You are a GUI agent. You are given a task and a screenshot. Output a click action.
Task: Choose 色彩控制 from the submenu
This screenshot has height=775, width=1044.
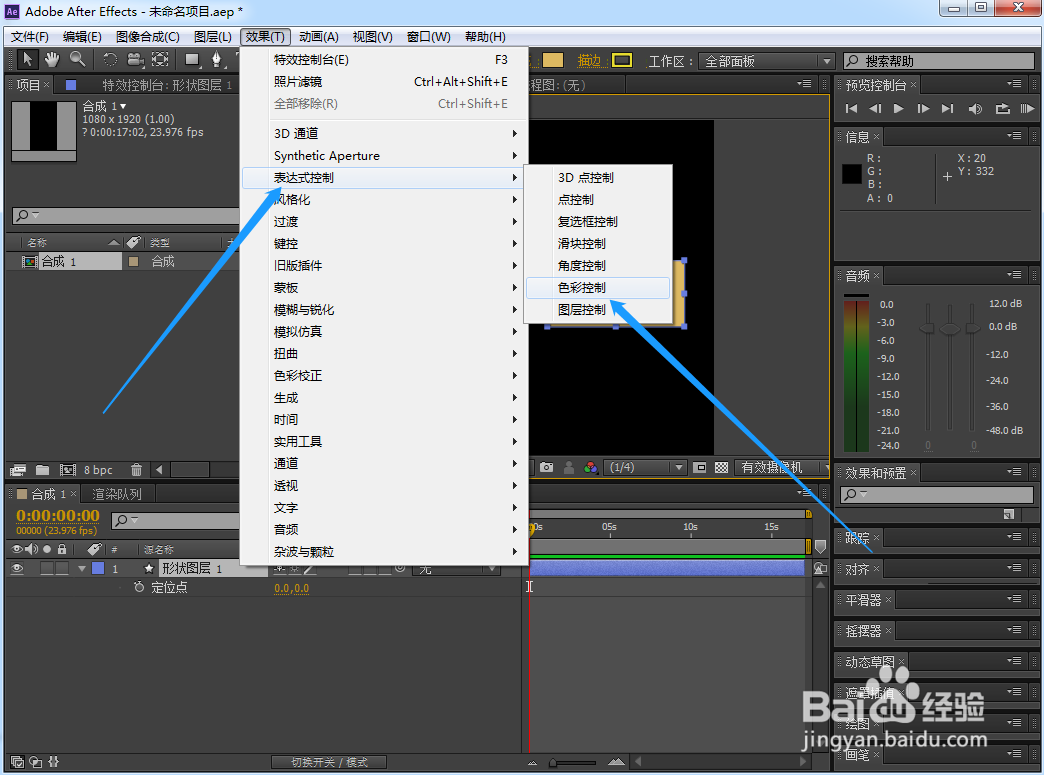point(597,288)
